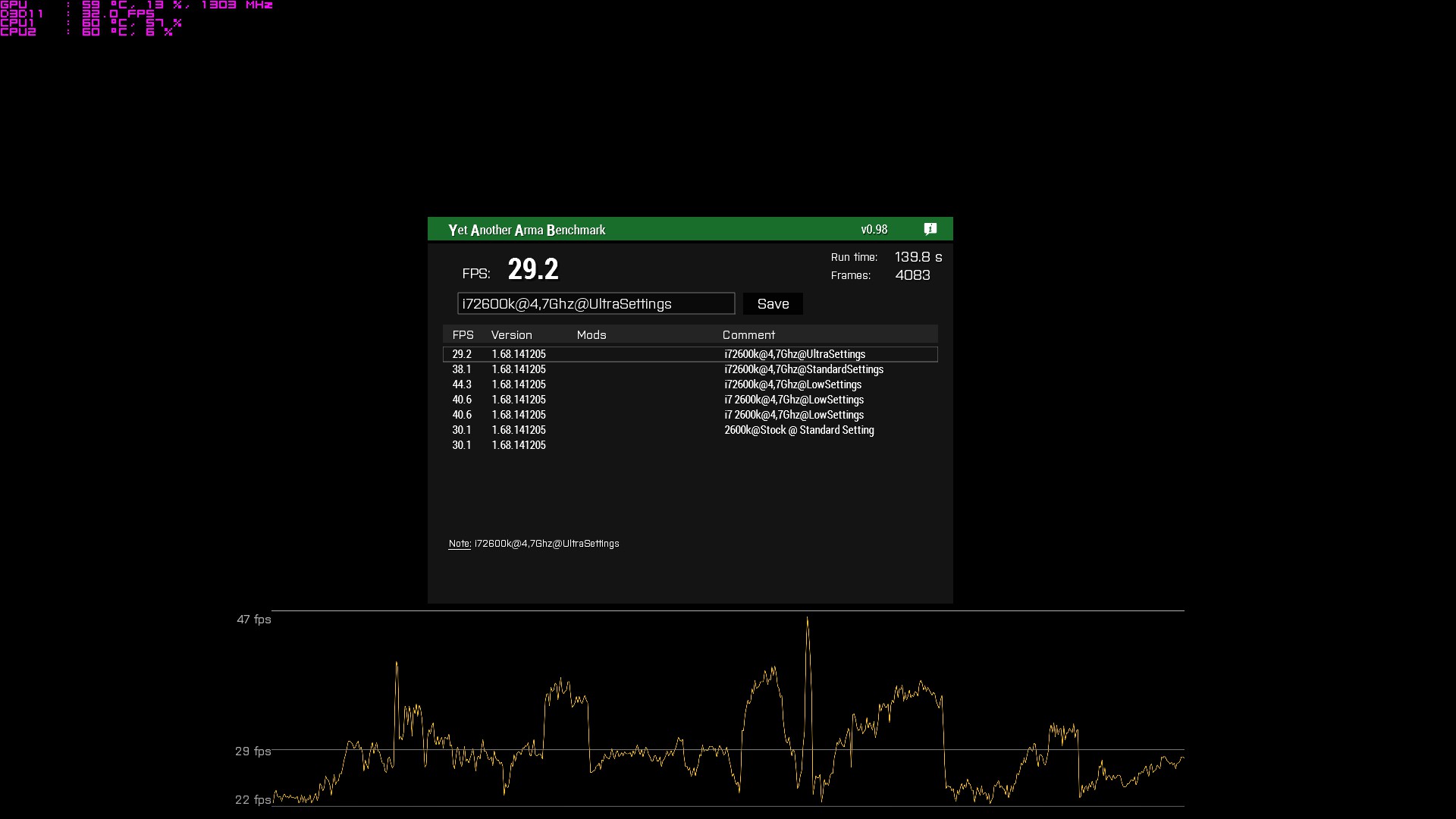The height and width of the screenshot is (819, 1456).
Task: Click the 29 fps average line label
Action: click(253, 751)
